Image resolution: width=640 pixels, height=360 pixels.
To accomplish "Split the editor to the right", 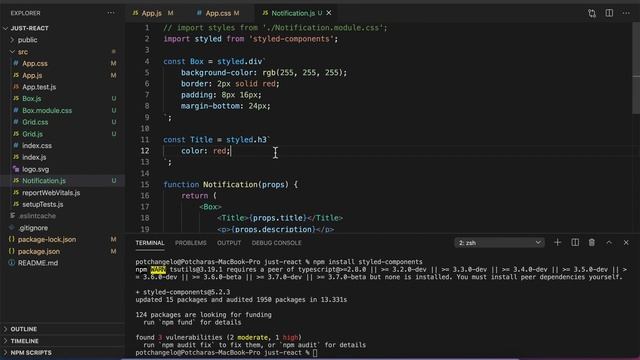I will click(609, 13).
